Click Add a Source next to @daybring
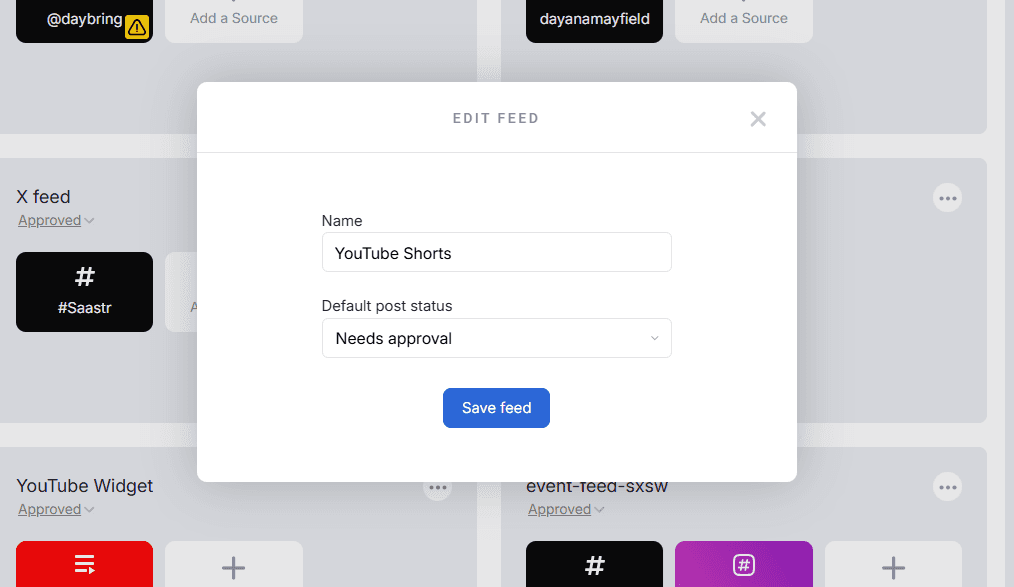Image resolution: width=1014 pixels, height=587 pixels. click(233, 17)
